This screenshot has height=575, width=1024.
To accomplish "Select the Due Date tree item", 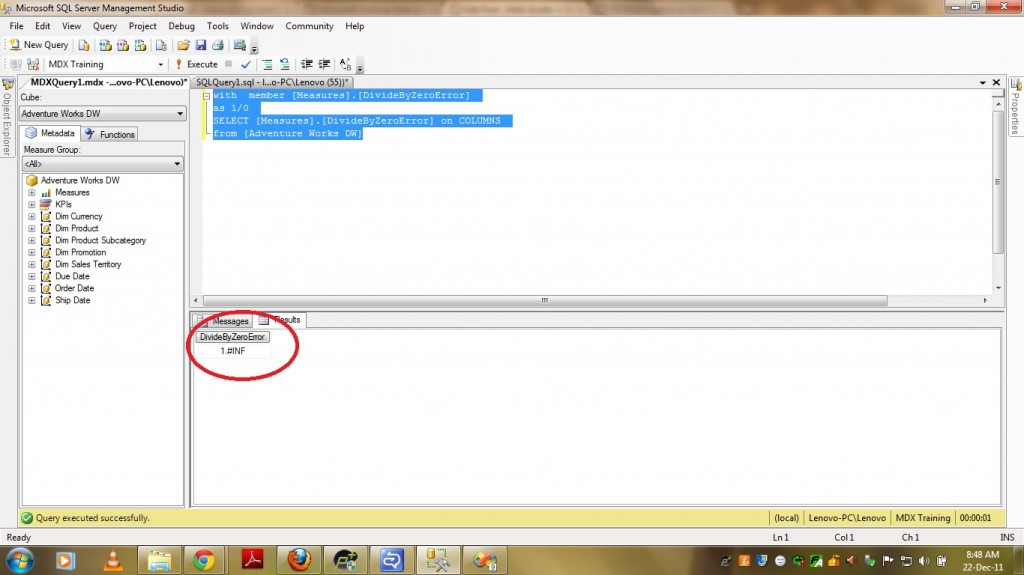I will pos(72,276).
